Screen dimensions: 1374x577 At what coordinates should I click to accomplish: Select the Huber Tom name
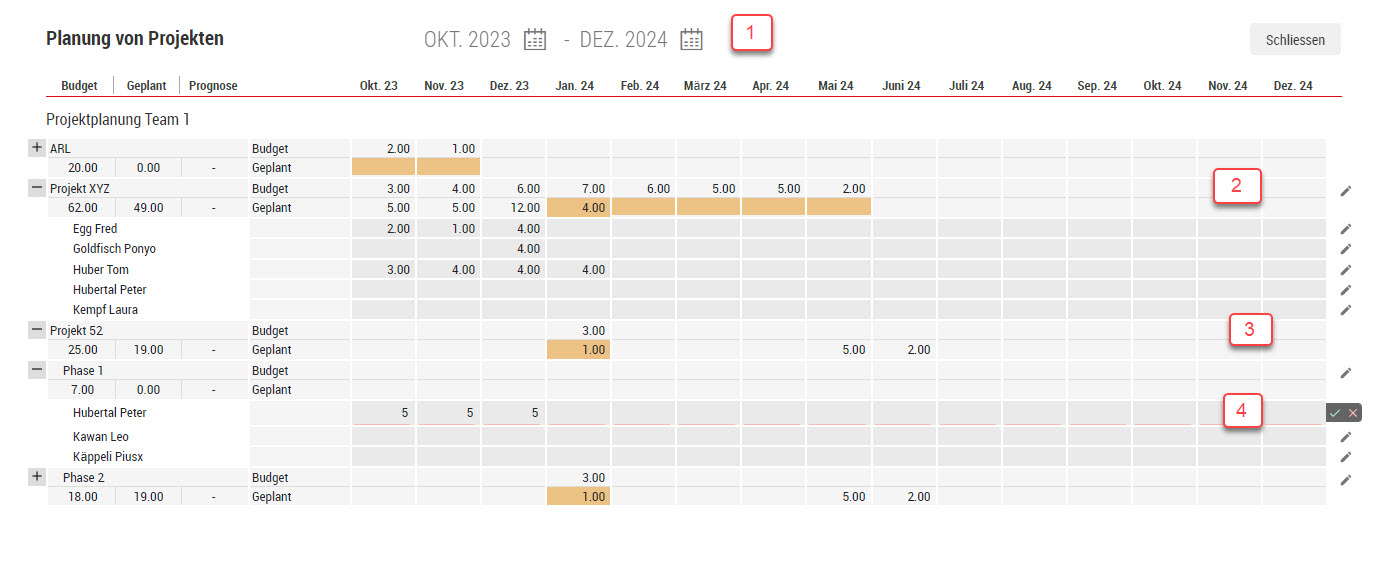tap(100, 270)
